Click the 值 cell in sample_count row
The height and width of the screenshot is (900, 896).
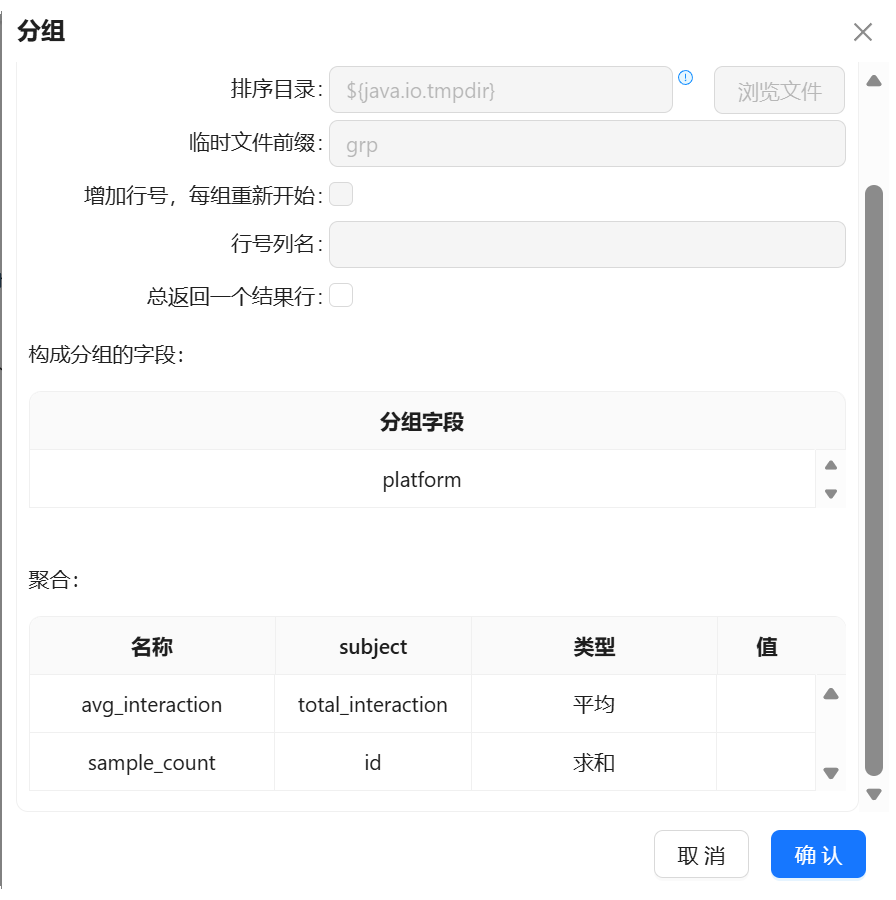(x=766, y=762)
